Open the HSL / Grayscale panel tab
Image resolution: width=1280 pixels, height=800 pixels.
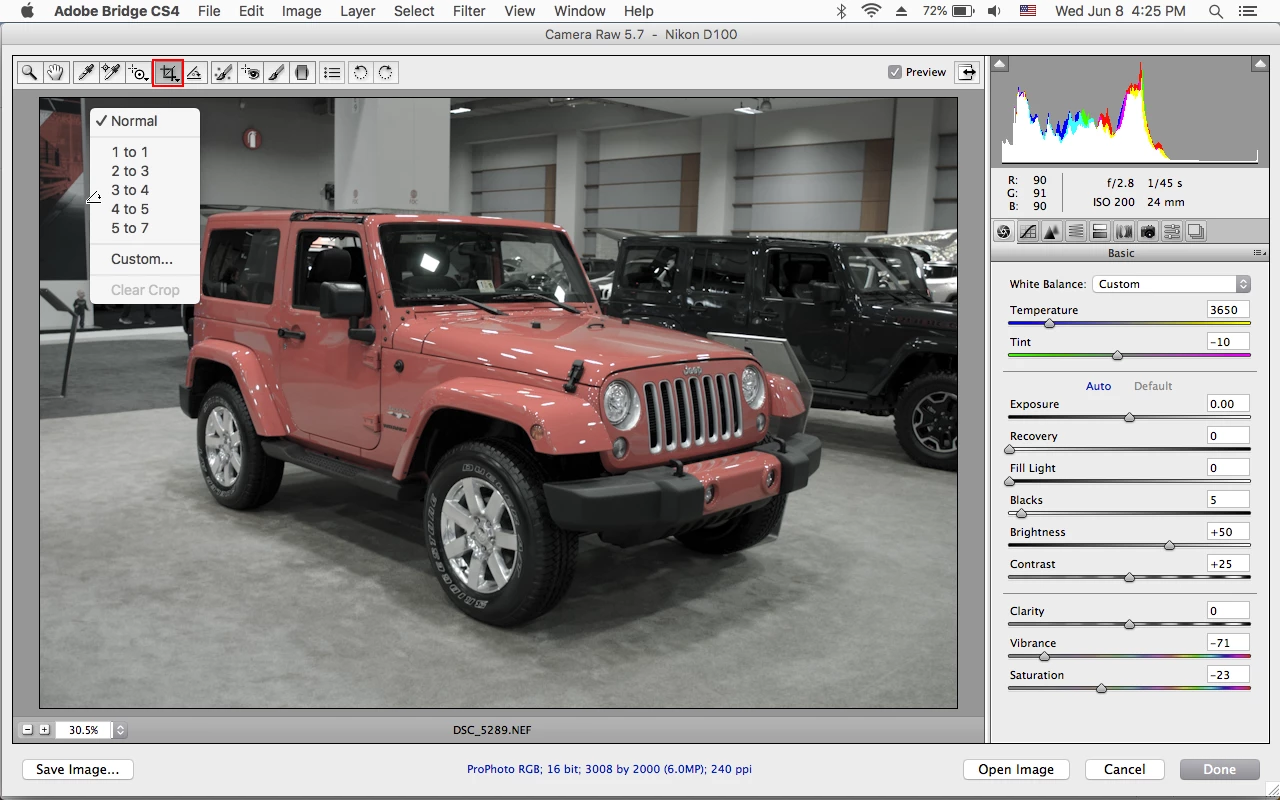pyautogui.click(x=1076, y=232)
